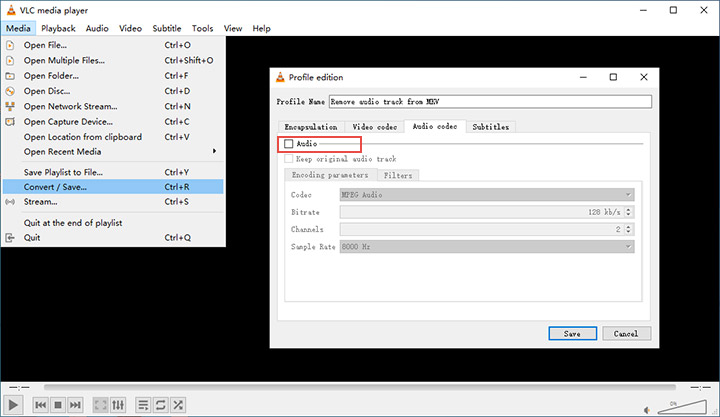Click Save in Profile edition dialog

(x=572, y=333)
